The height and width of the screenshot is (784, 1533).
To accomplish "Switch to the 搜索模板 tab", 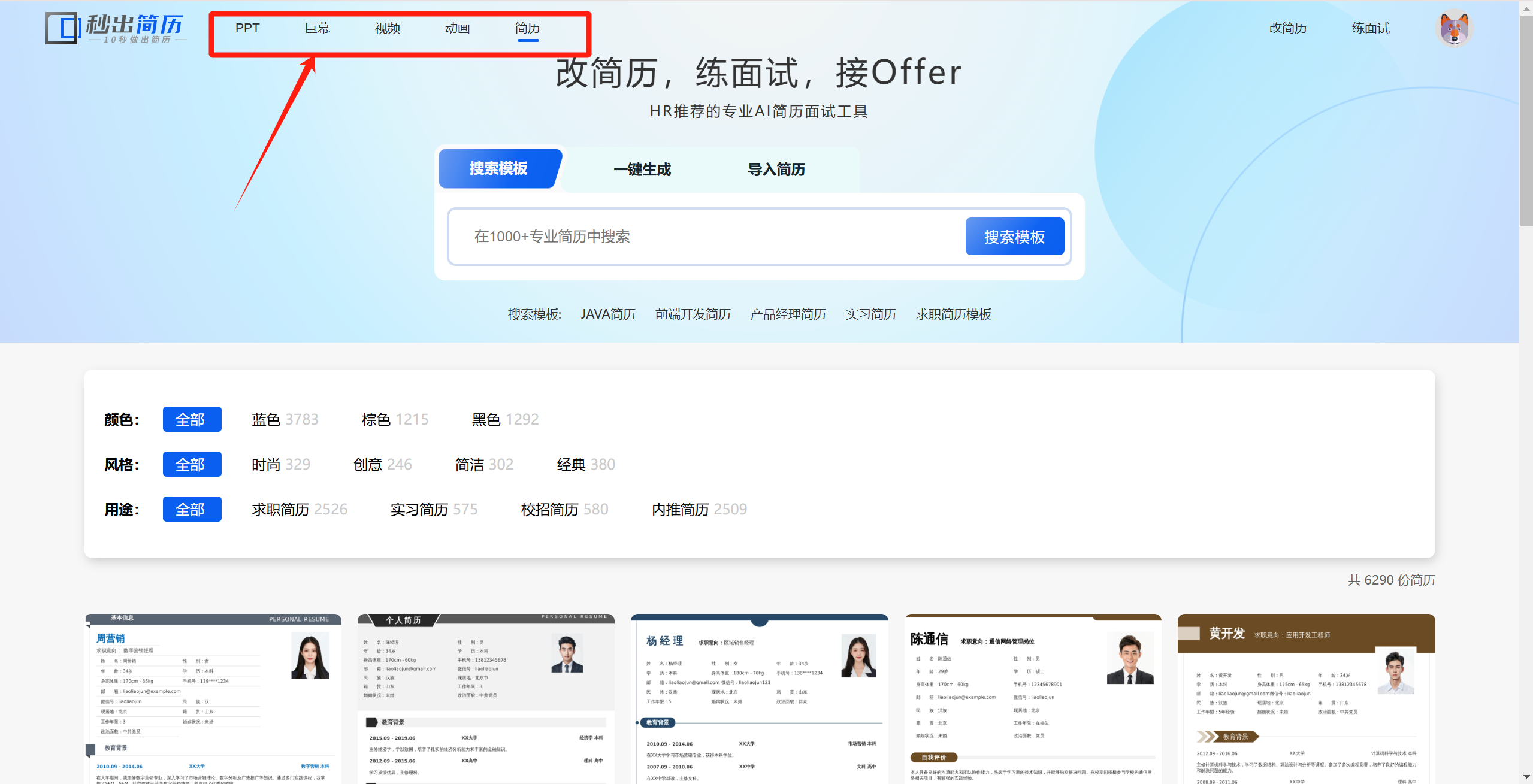I will tap(499, 169).
